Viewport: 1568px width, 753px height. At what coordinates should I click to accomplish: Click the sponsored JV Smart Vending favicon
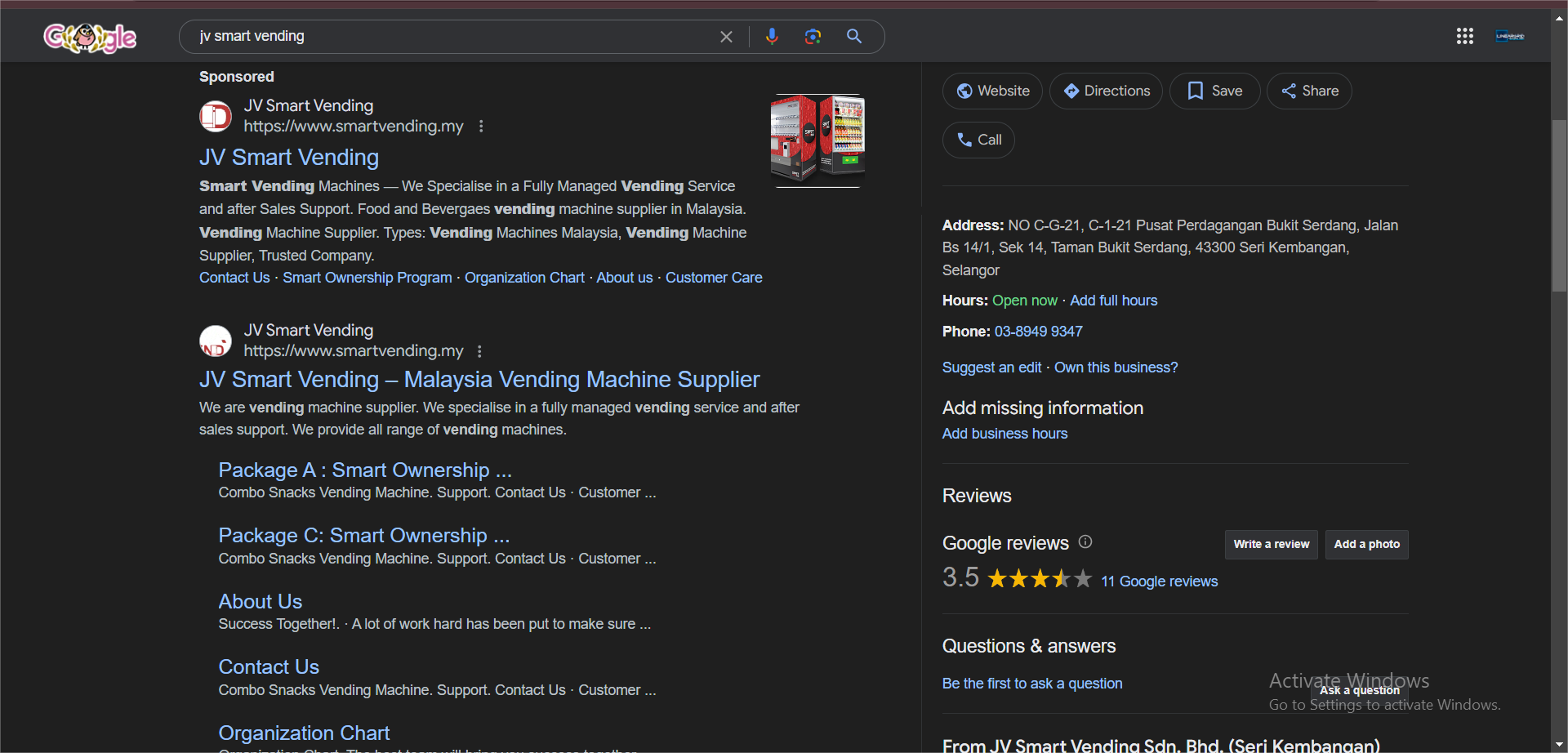[216, 116]
